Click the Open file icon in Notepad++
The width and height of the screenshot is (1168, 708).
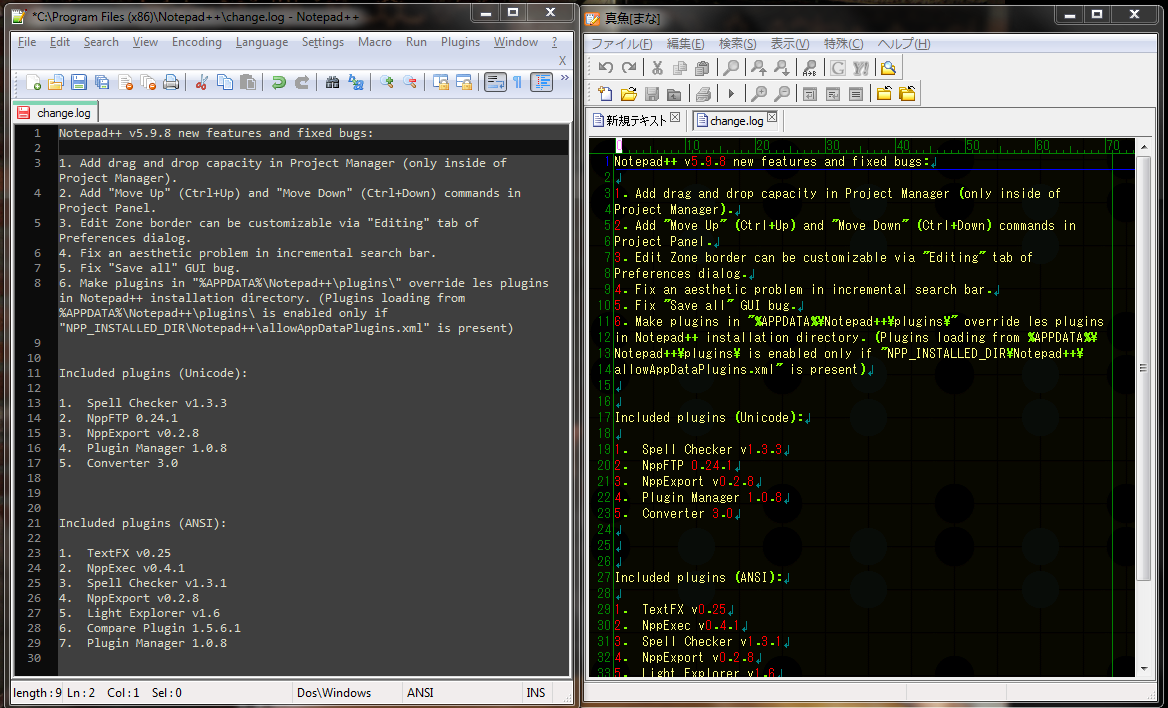(56, 82)
